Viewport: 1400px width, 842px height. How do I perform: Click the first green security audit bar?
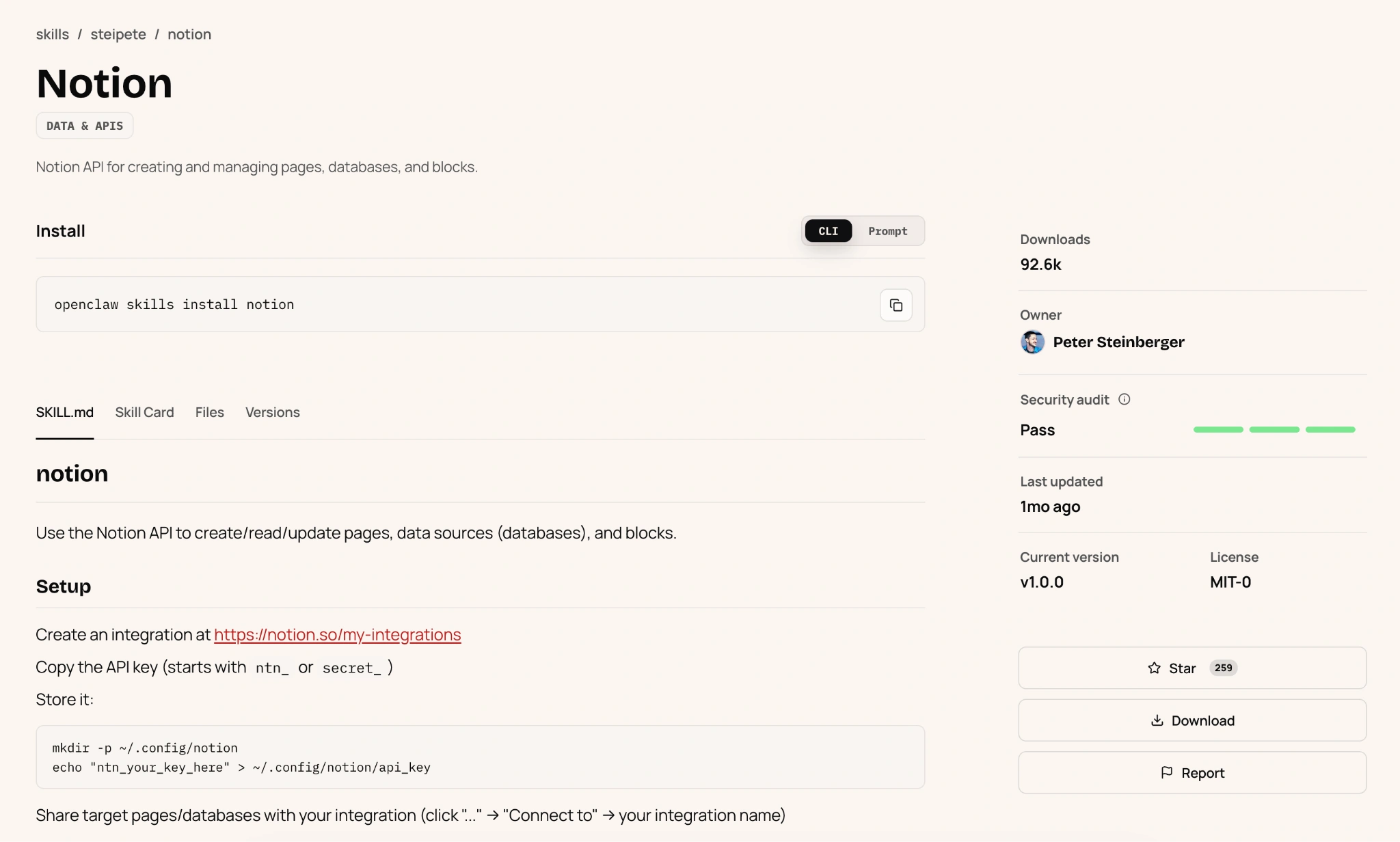coord(1218,429)
